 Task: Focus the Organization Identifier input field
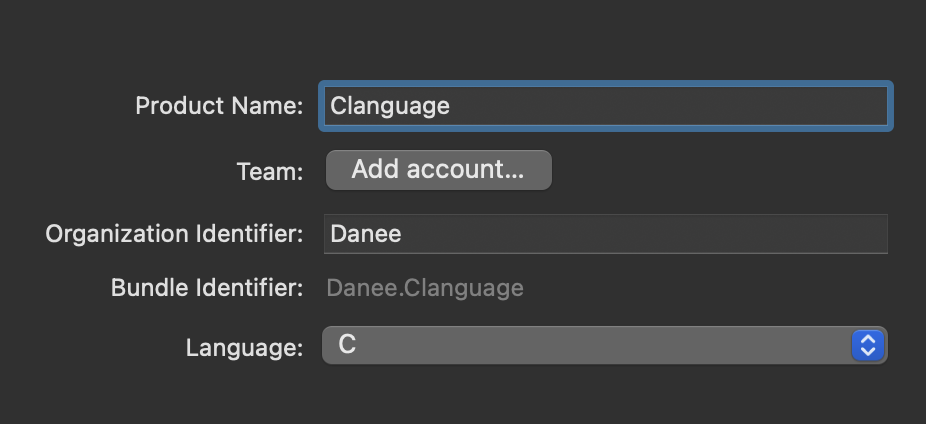605,234
